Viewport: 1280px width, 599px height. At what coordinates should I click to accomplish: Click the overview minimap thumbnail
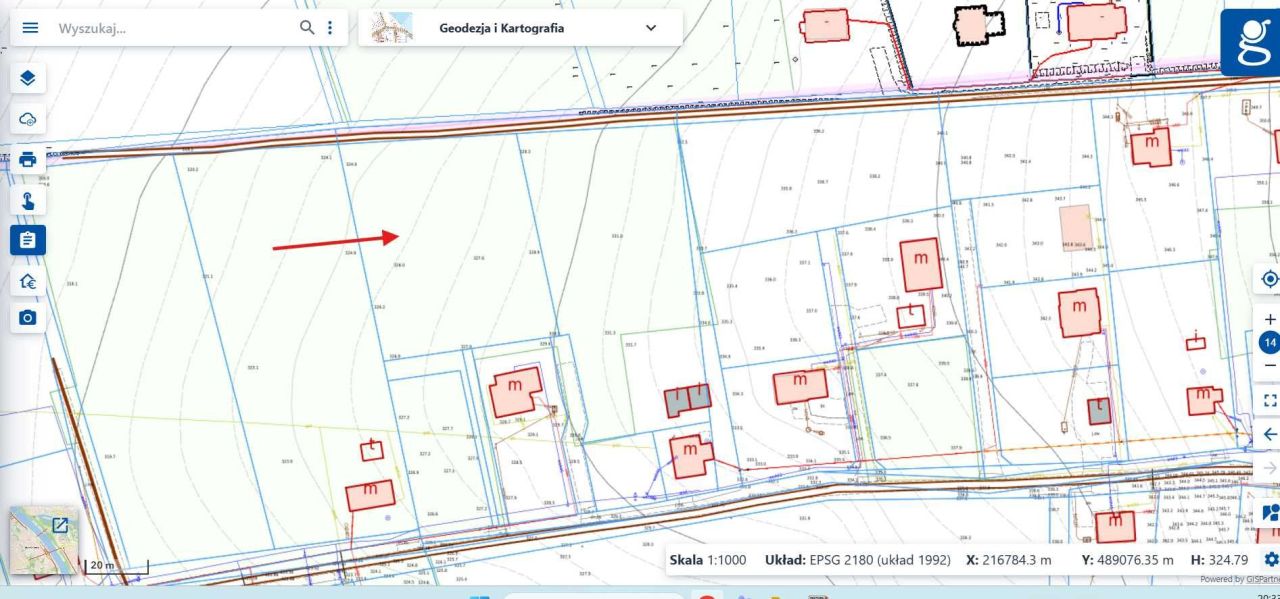44,541
